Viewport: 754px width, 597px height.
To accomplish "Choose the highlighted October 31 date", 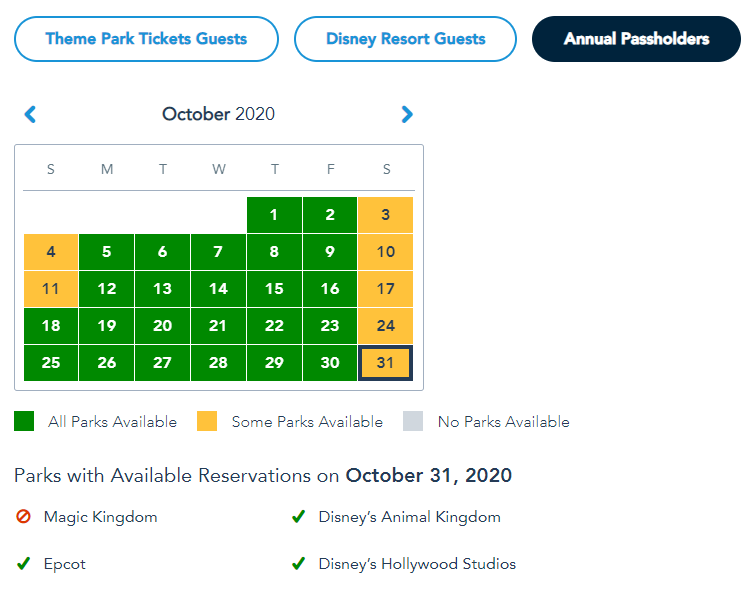I will [385, 363].
